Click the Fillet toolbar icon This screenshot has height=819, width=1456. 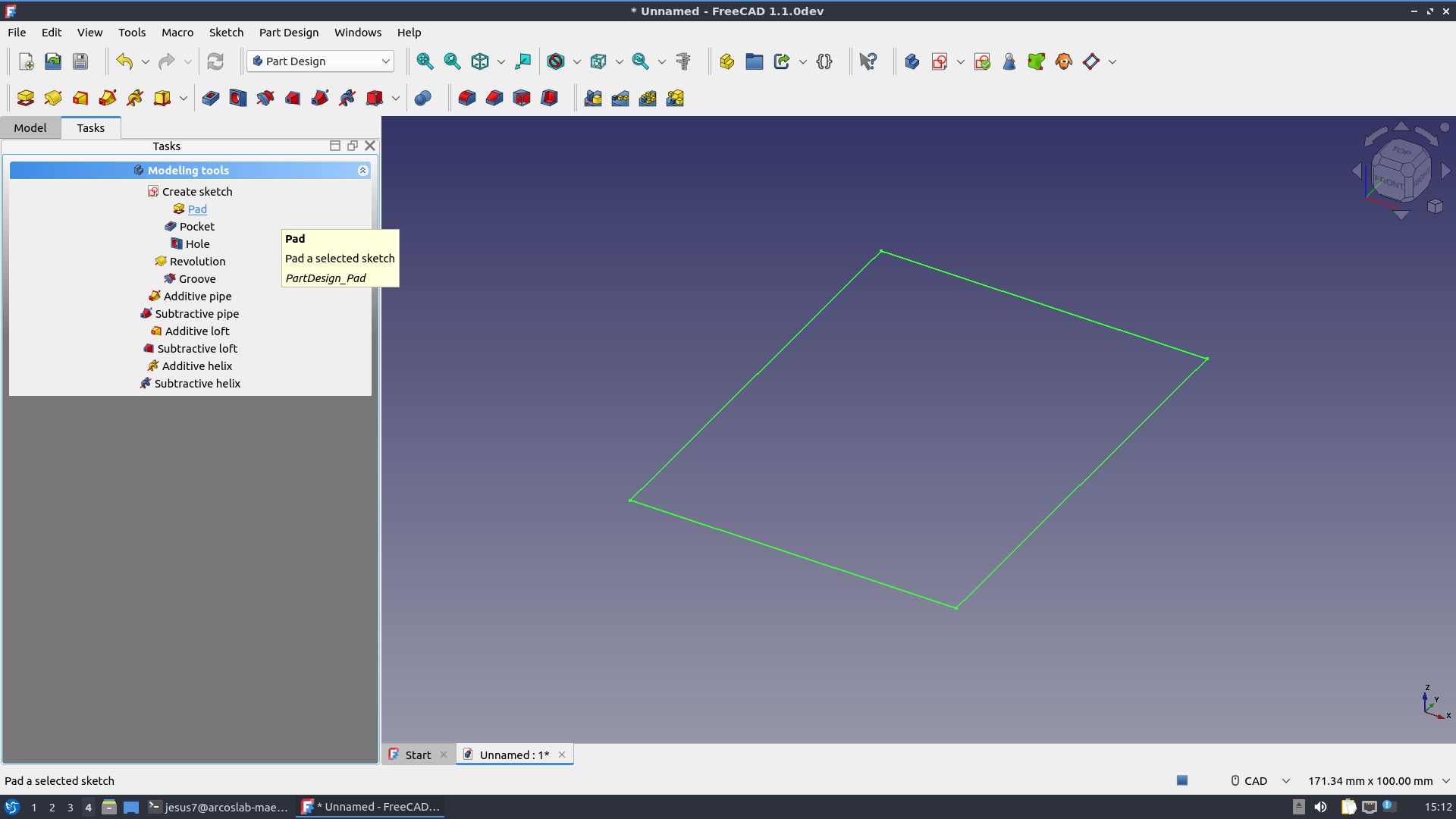(x=467, y=98)
